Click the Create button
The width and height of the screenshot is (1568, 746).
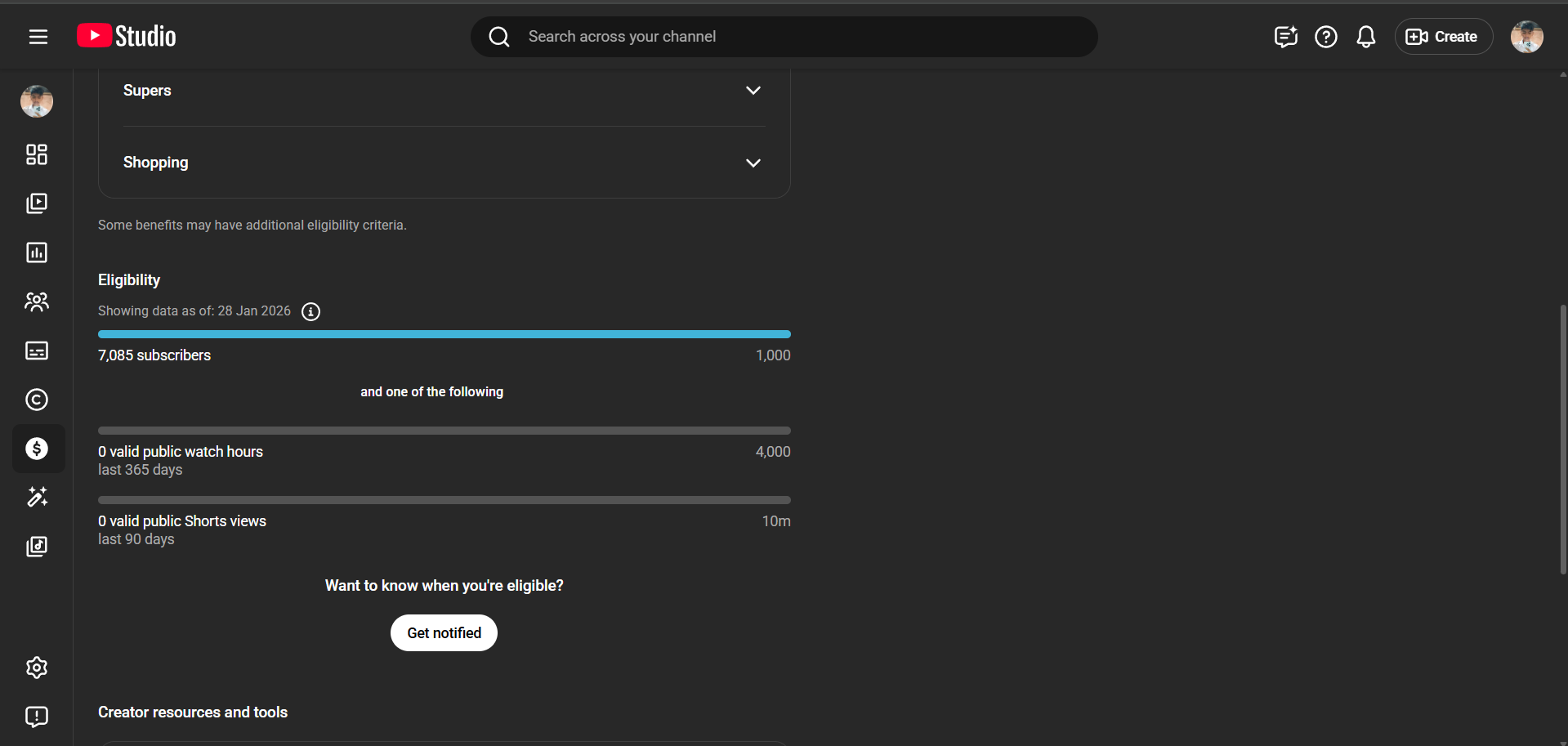pyautogui.click(x=1443, y=37)
